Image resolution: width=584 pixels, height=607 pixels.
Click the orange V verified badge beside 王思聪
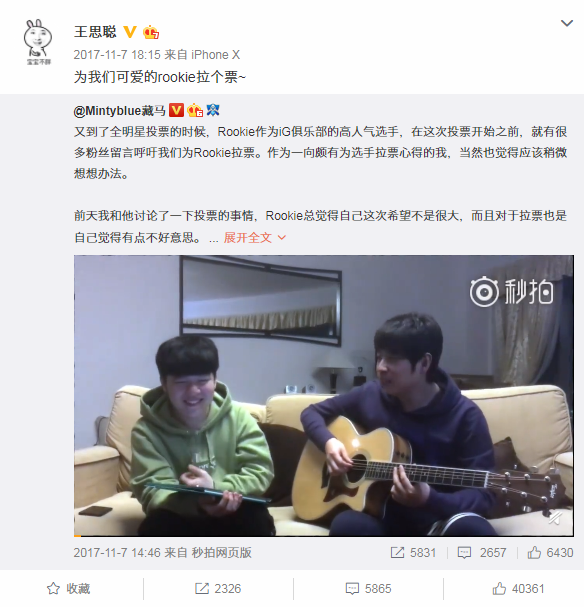pos(130,32)
